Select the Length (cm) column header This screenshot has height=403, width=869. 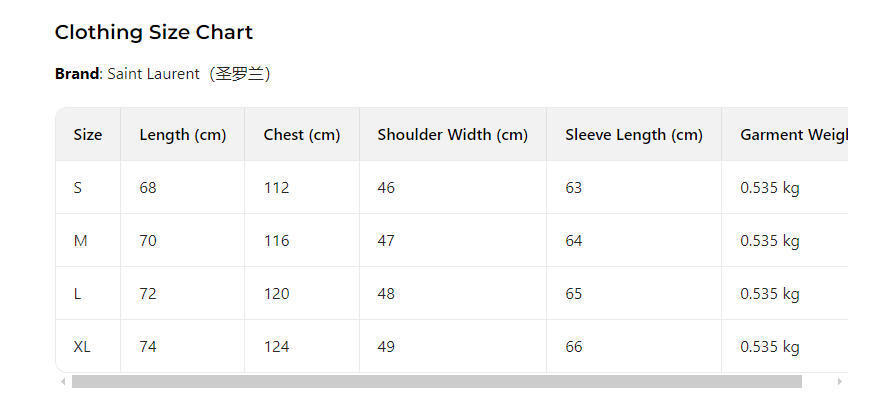[x=182, y=135]
